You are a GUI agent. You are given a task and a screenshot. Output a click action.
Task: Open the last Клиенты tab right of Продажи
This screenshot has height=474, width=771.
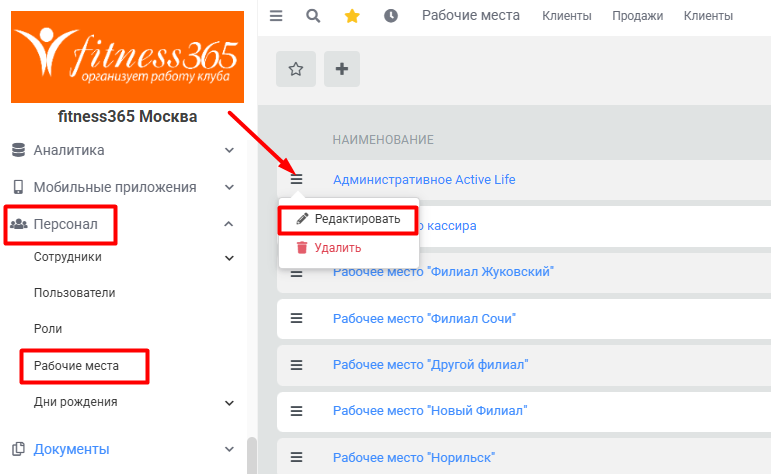pos(708,16)
